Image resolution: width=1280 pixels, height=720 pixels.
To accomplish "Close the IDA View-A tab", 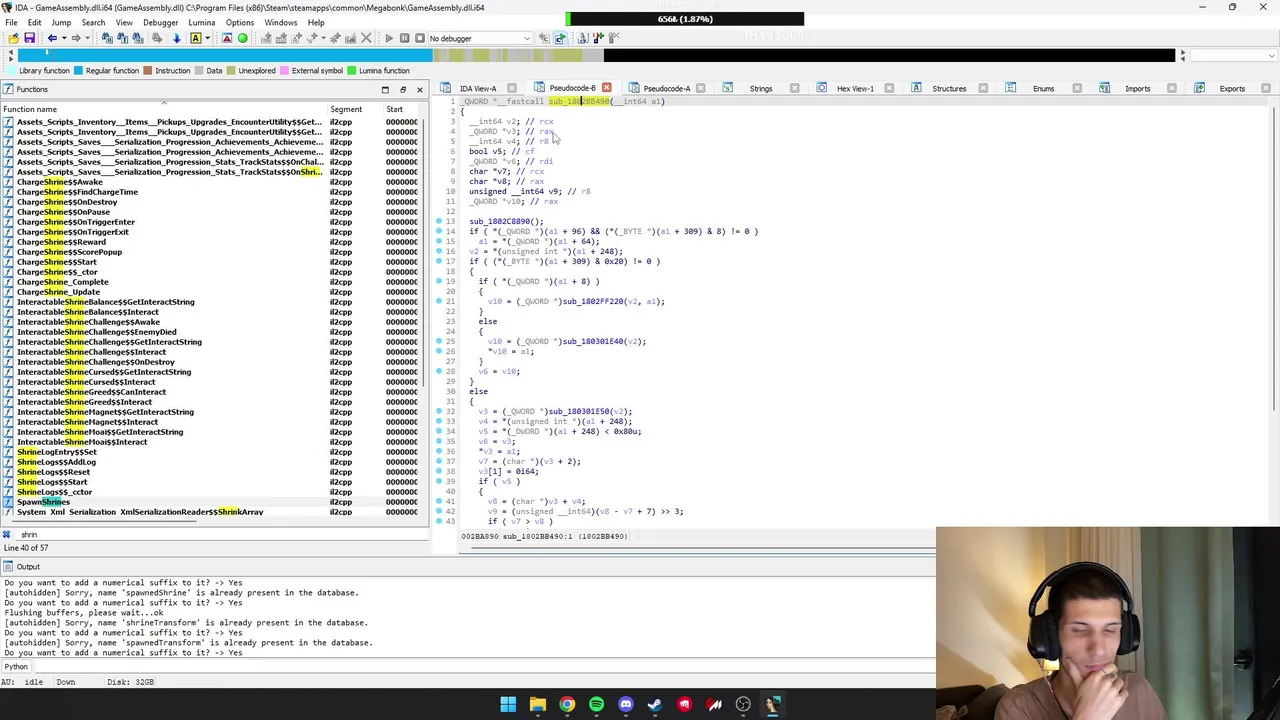I will [x=512, y=88].
